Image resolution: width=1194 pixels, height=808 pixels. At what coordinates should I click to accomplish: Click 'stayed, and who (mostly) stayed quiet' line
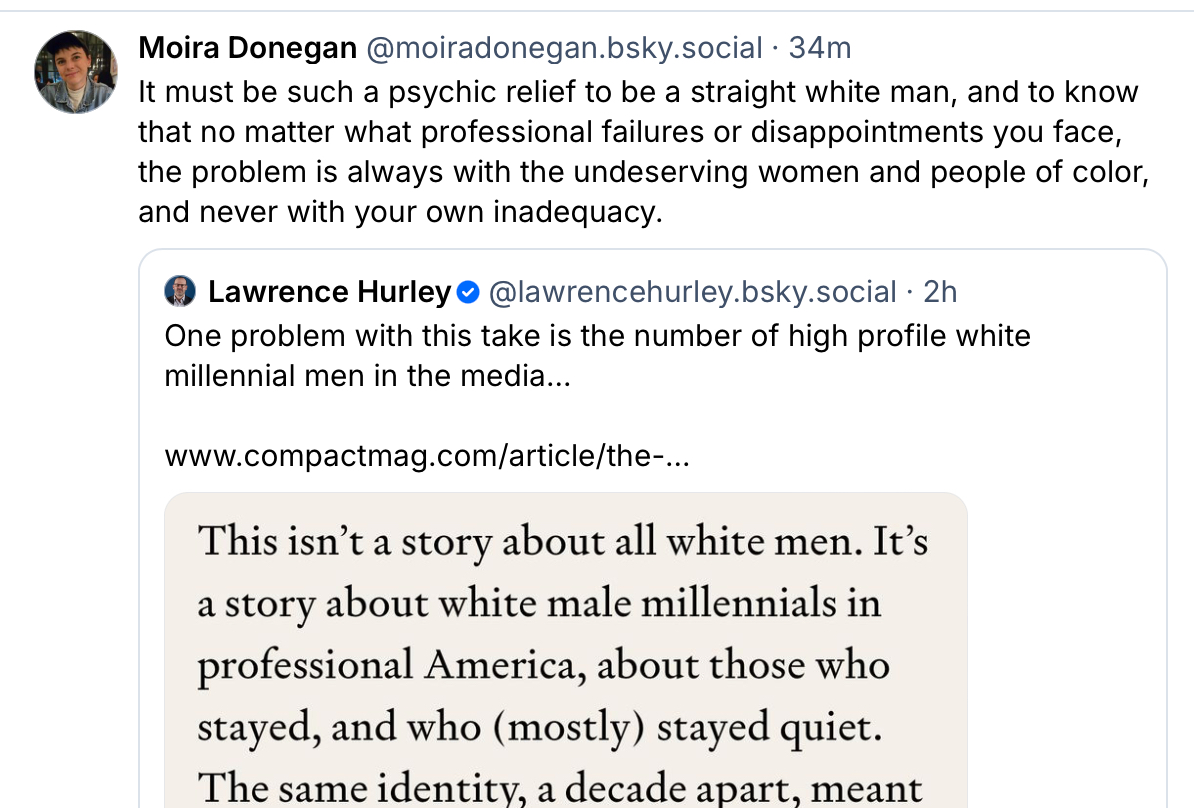tap(540, 727)
